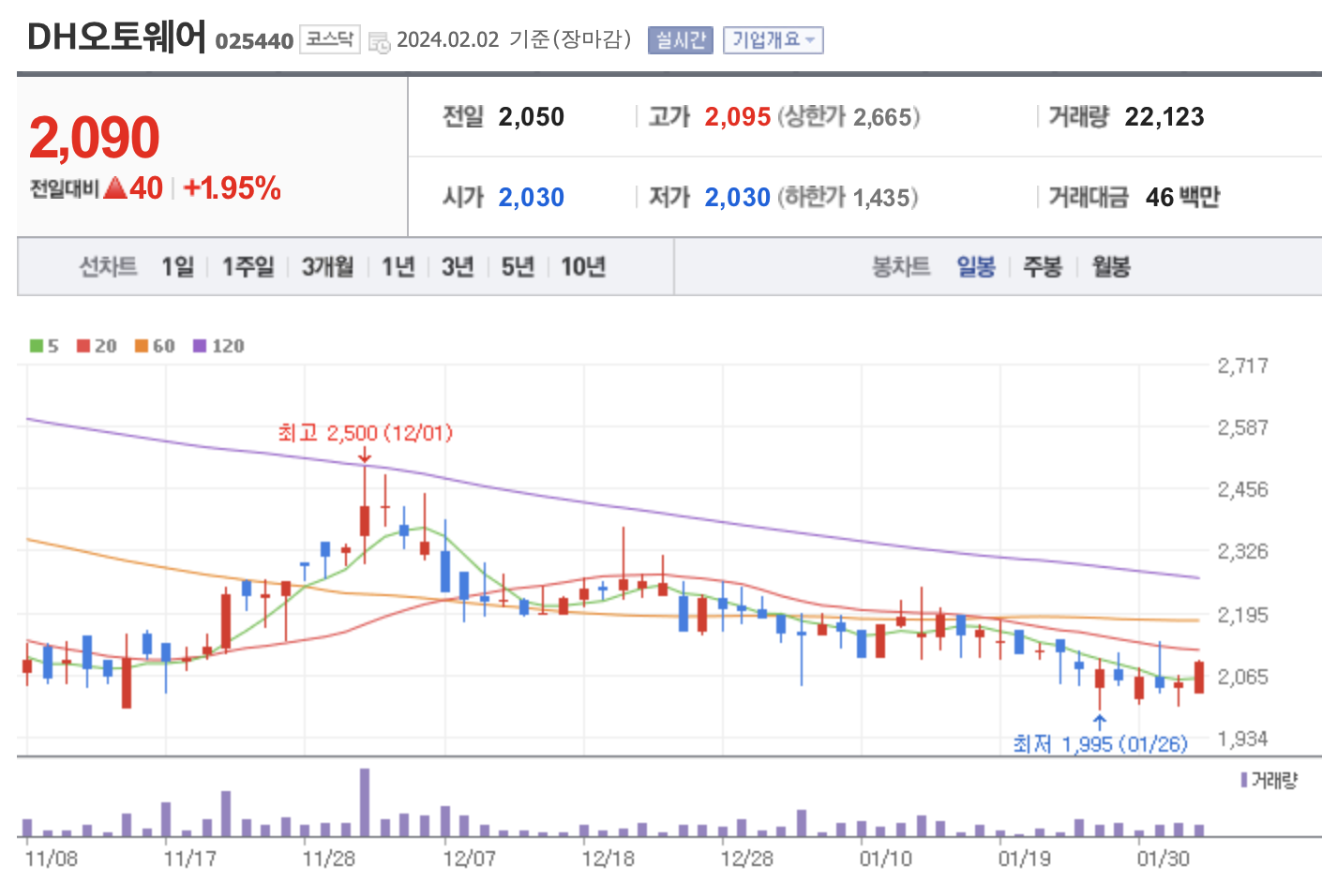Click the 01/10 date axis label

(885, 859)
